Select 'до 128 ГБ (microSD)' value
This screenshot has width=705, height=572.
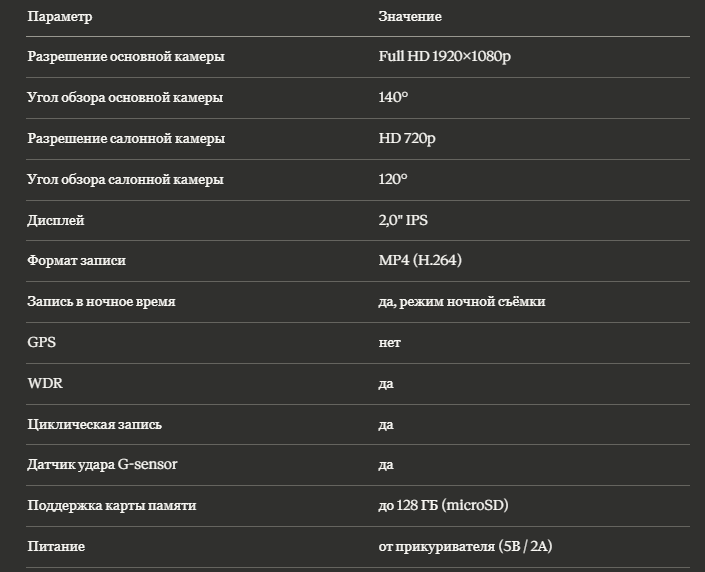(x=450, y=506)
